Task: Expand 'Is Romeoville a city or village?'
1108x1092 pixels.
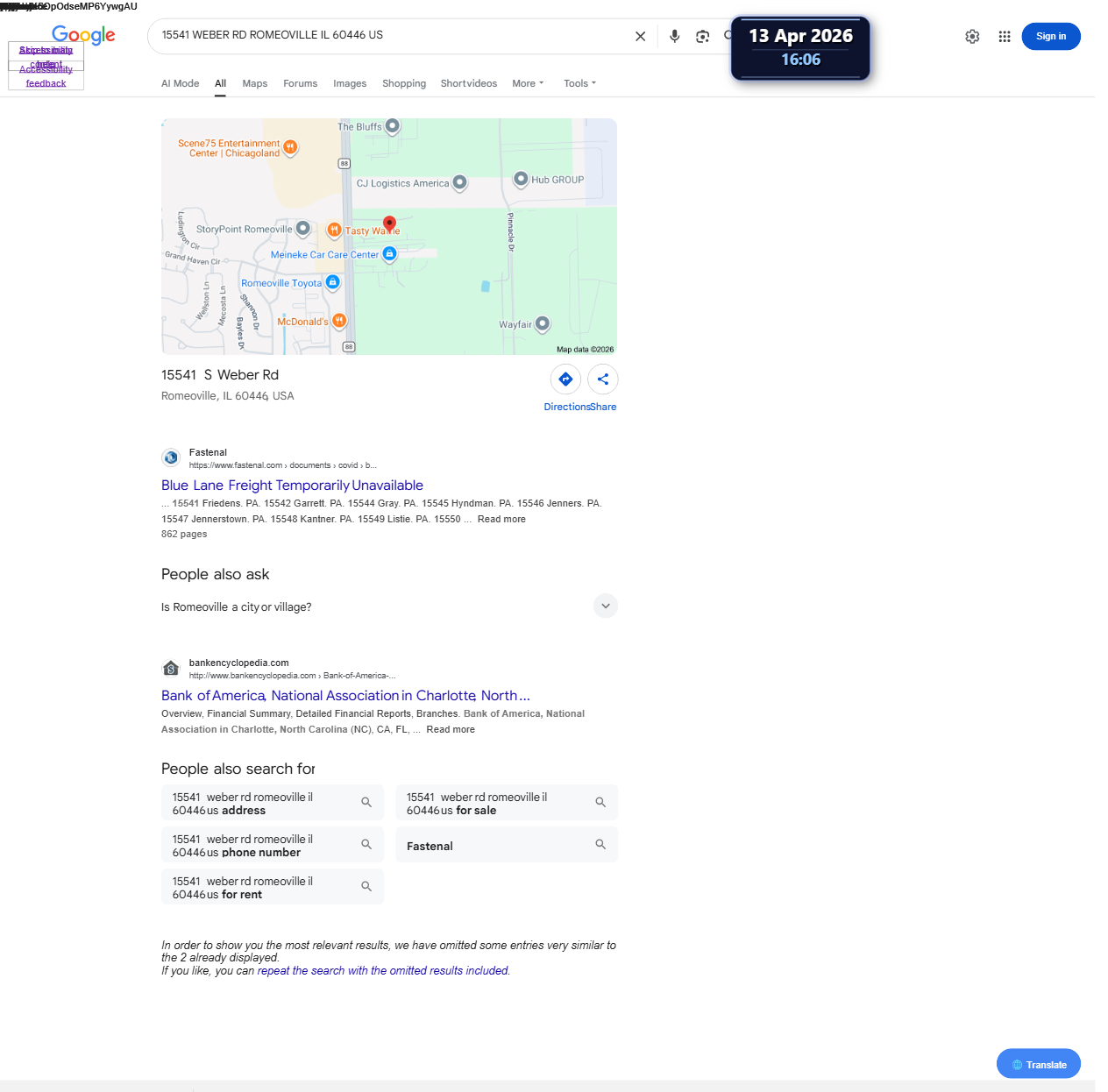Action: click(x=389, y=606)
